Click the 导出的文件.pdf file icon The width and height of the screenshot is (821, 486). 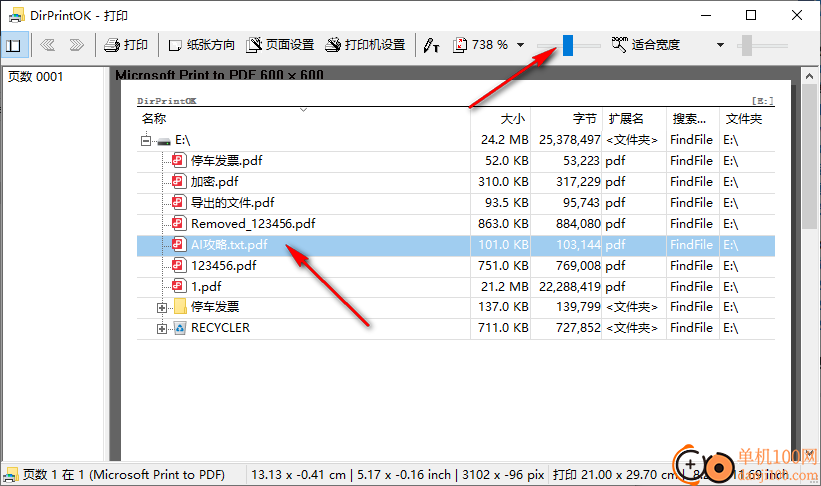pyautogui.click(x=179, y=202)
